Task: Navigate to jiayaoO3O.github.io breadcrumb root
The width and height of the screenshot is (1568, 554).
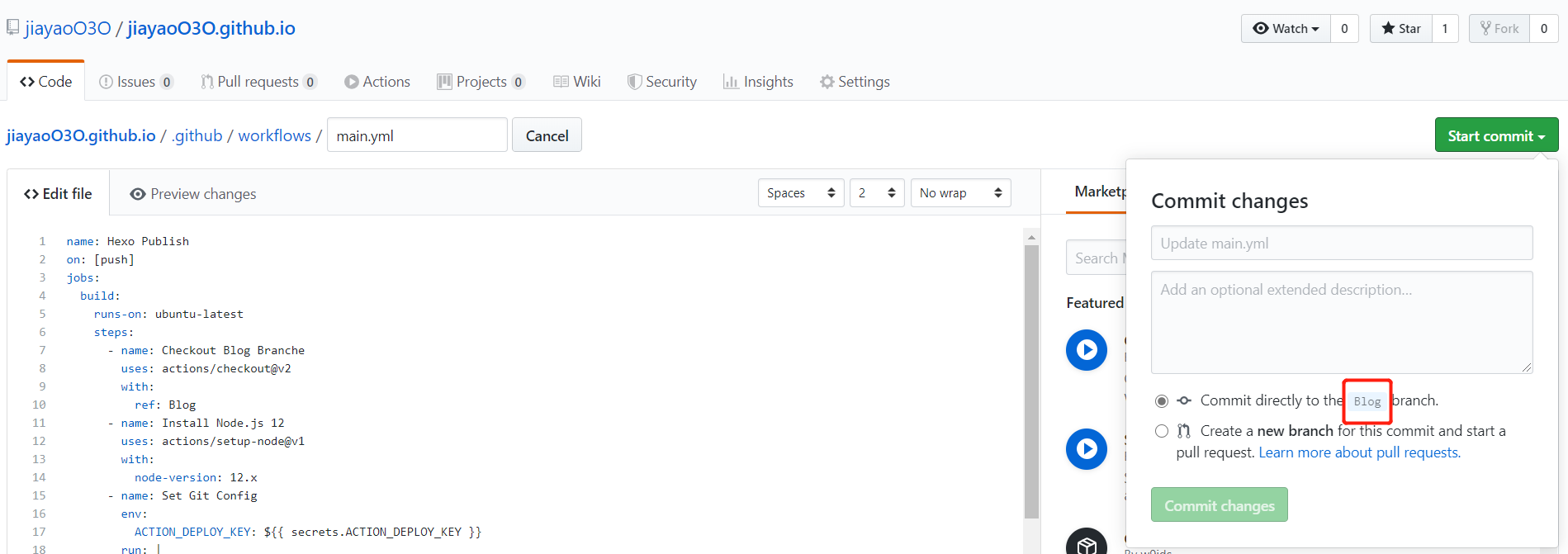Action: 81,135
